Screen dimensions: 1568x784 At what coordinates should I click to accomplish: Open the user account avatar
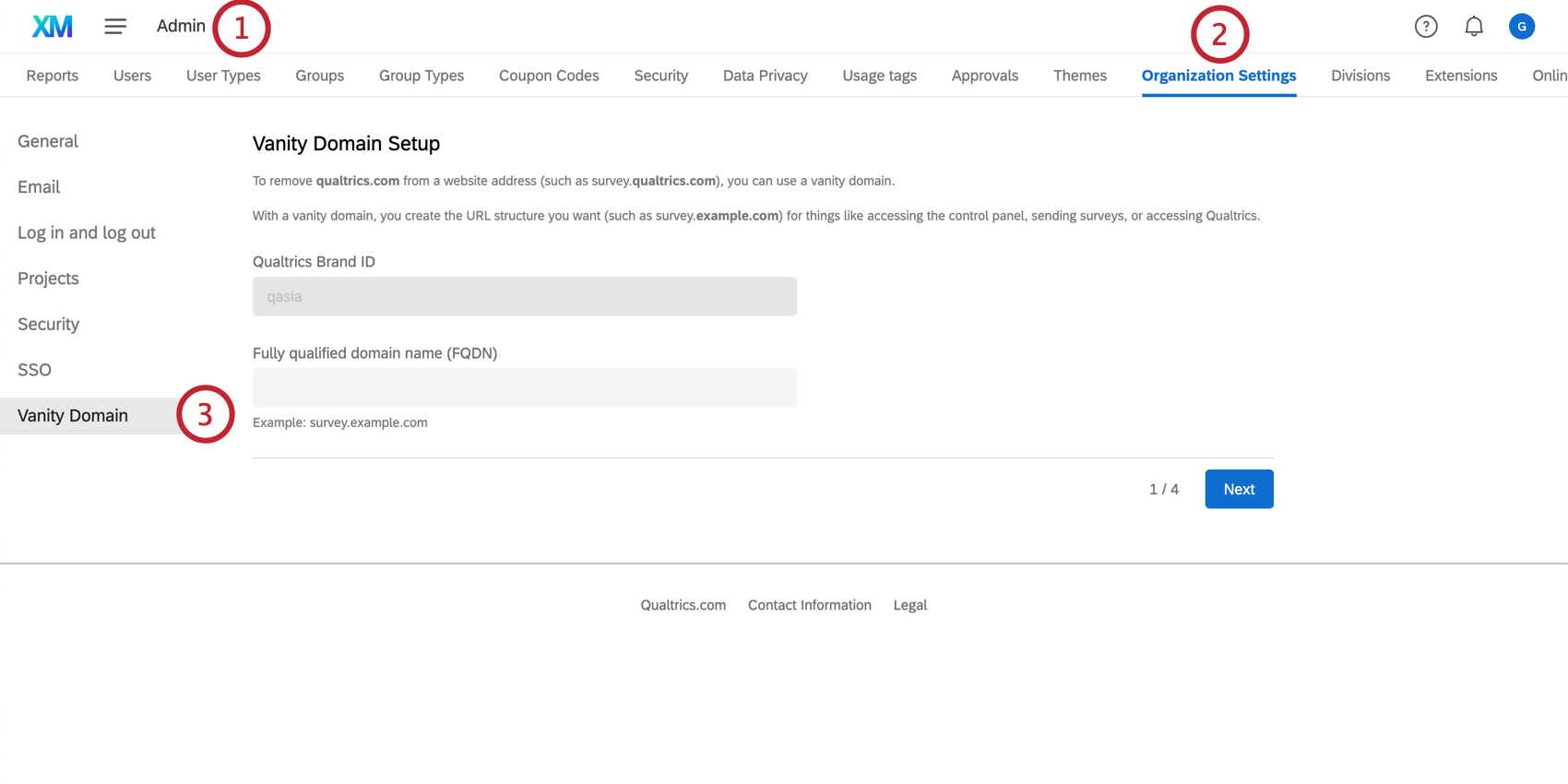[x=1522, y=27]
